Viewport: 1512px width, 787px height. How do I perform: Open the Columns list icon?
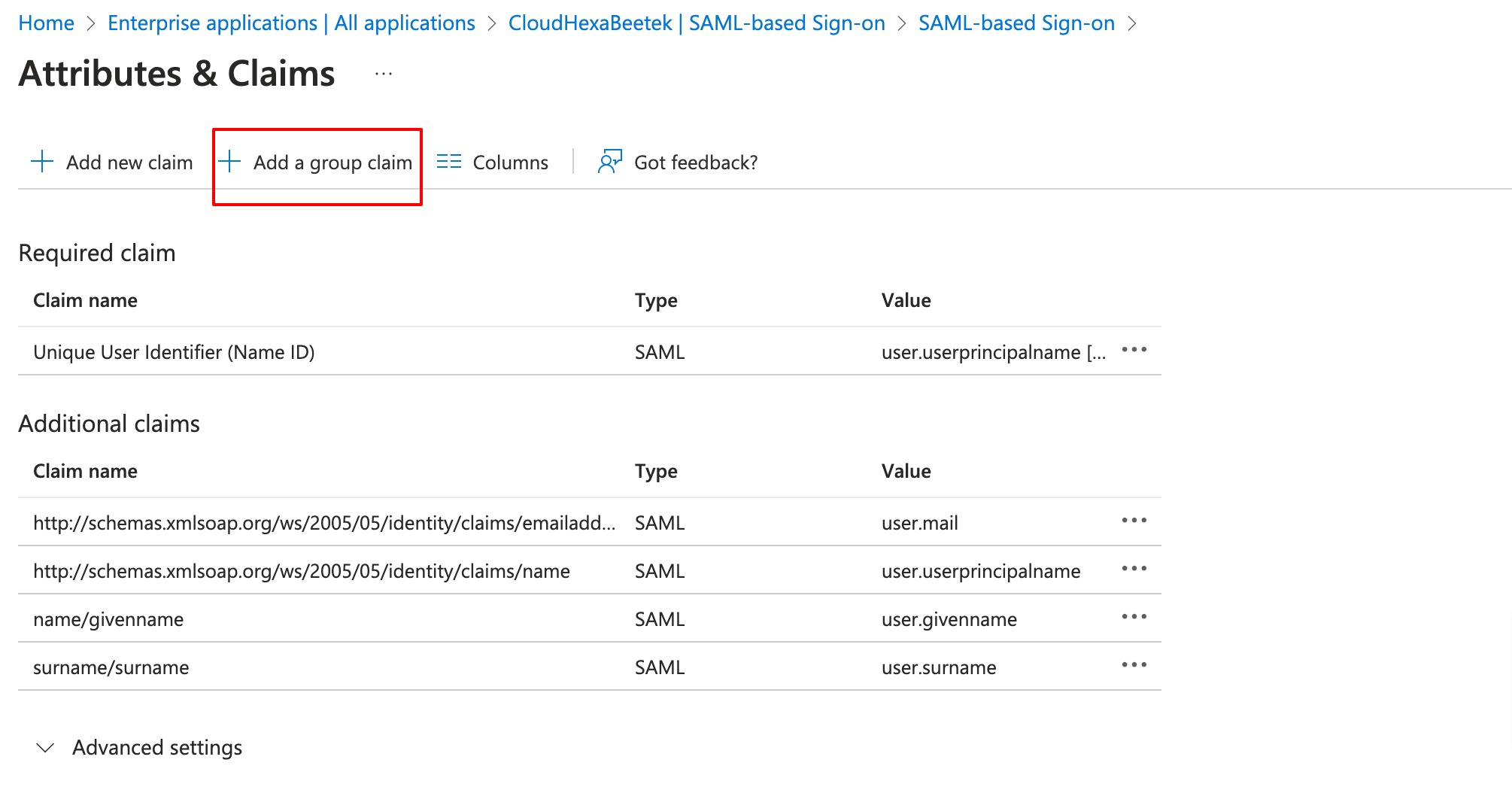(x=449, y=162)
